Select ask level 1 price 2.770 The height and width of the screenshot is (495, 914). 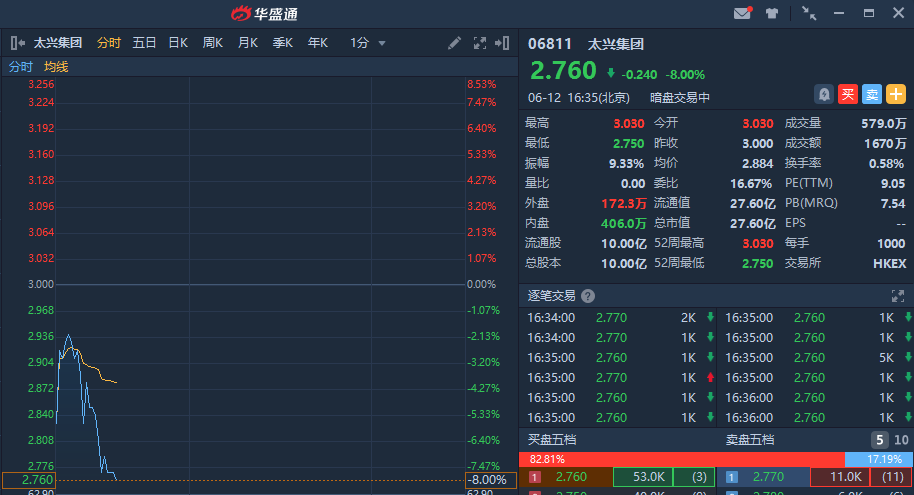(768, 476)
